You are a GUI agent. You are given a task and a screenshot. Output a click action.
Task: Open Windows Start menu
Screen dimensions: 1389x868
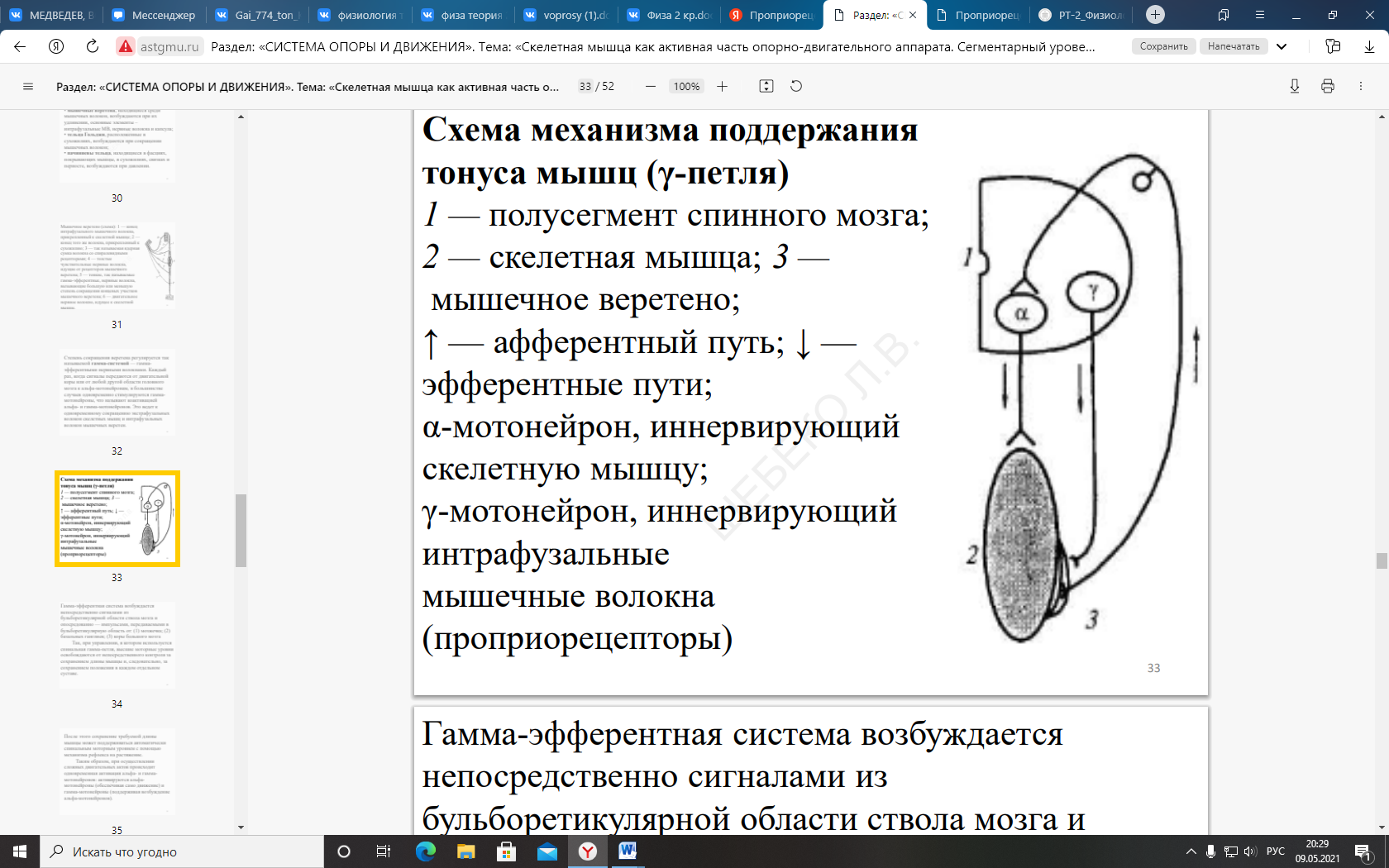[20, 851]
